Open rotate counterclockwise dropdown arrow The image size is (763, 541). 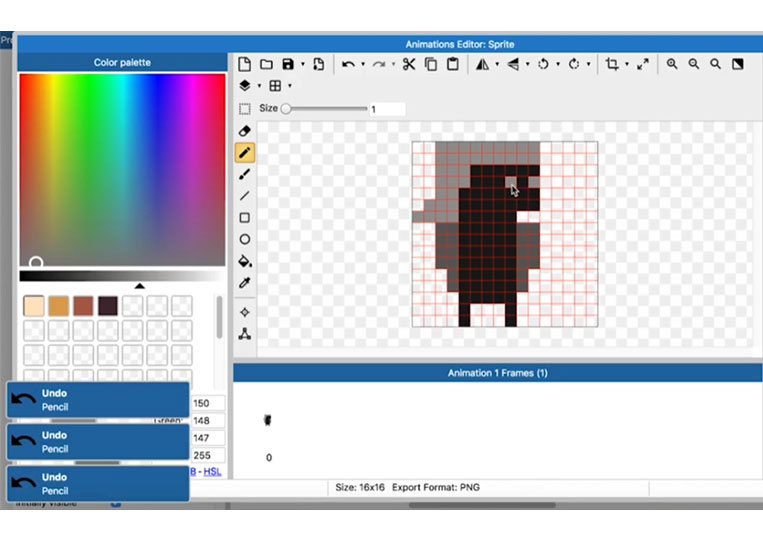(x=558, y=65)
